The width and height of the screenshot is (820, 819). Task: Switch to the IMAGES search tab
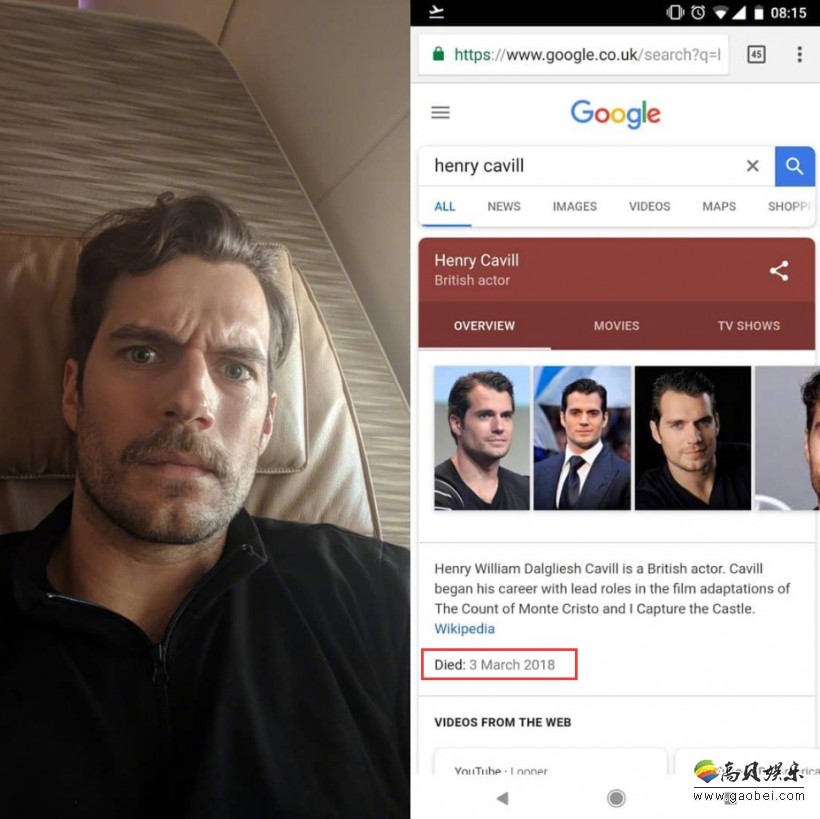[x=574, y=207]
